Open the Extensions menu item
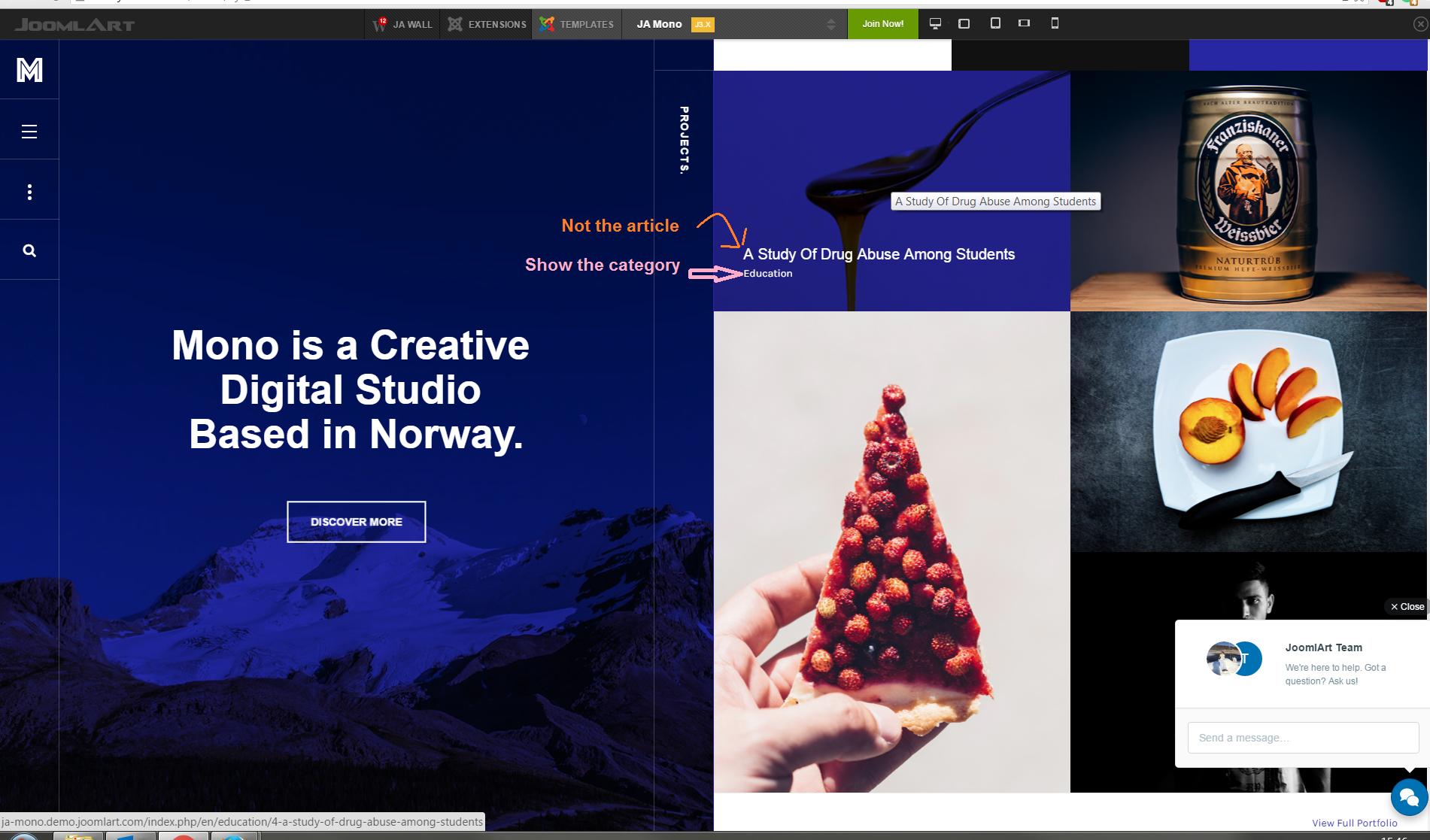This screenshot has width=1430, height=840. pyautogui.click(x=487, y=24)
